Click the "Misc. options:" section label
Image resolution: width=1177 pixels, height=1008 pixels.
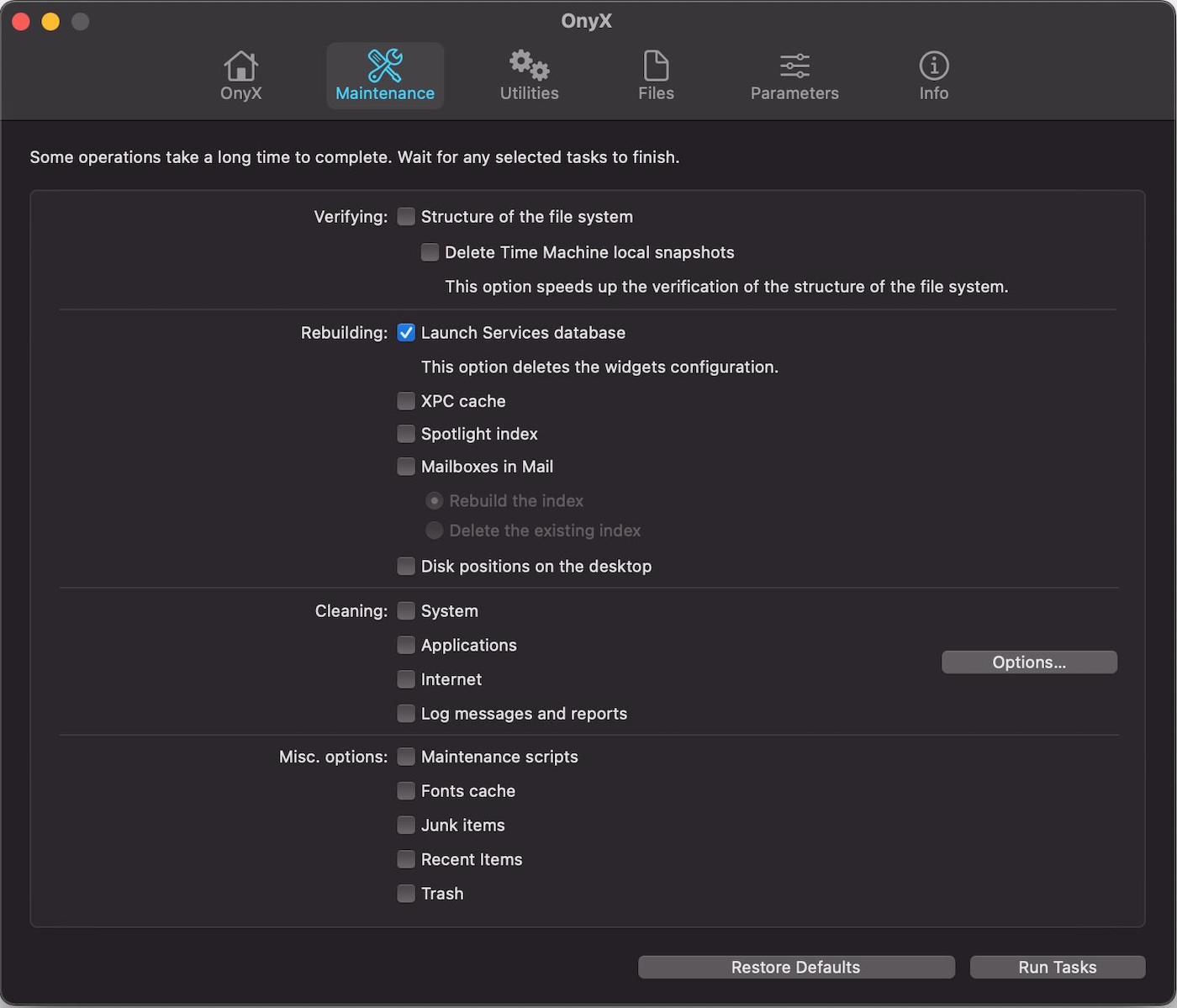coord(333,757)
